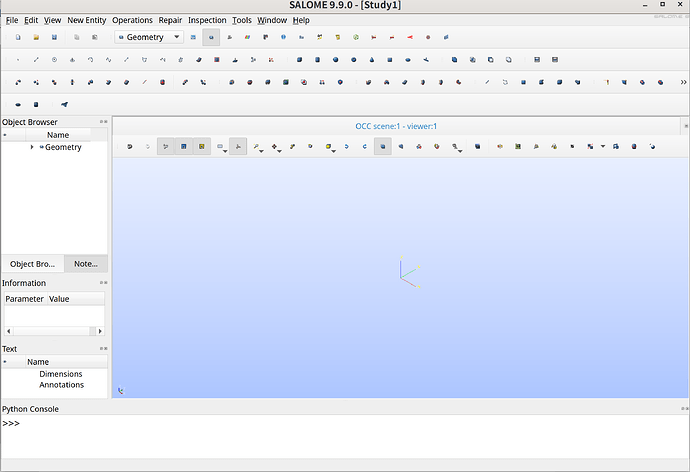Image resolution: width=690 pixels, height=472 pixels.
Task: Click Information panel scrollbar left arrow
Action: coord(9,331)
